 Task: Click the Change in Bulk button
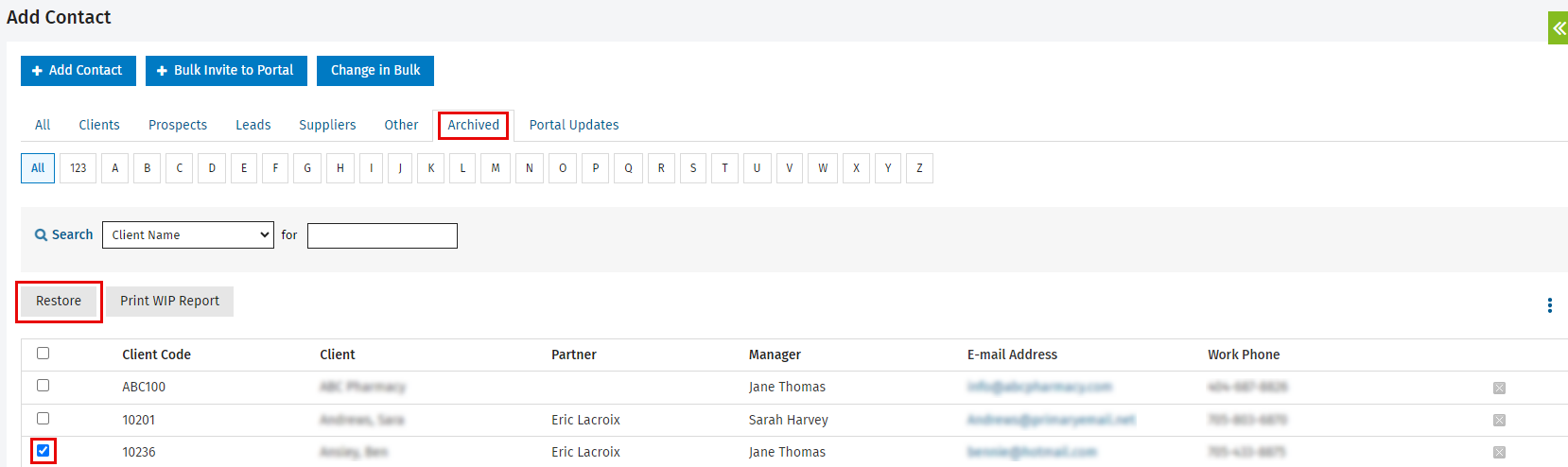coord(375,70)
